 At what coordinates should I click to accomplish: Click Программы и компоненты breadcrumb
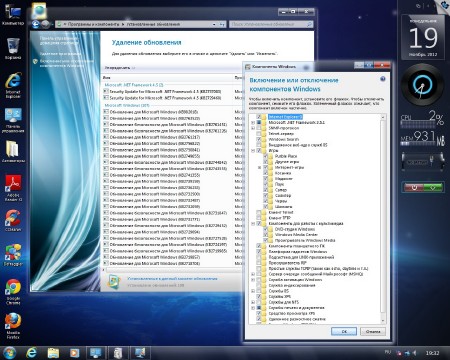point(93,24)
